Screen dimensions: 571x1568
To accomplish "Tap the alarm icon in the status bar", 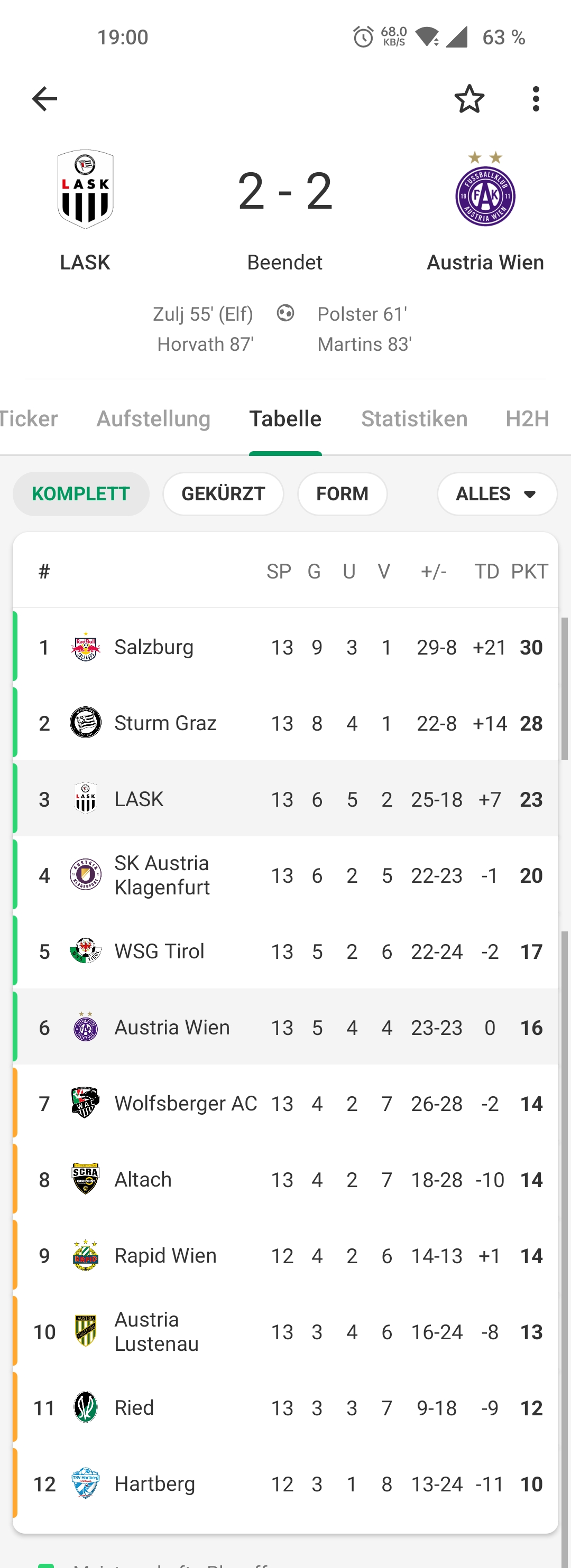I will (363, 37).
